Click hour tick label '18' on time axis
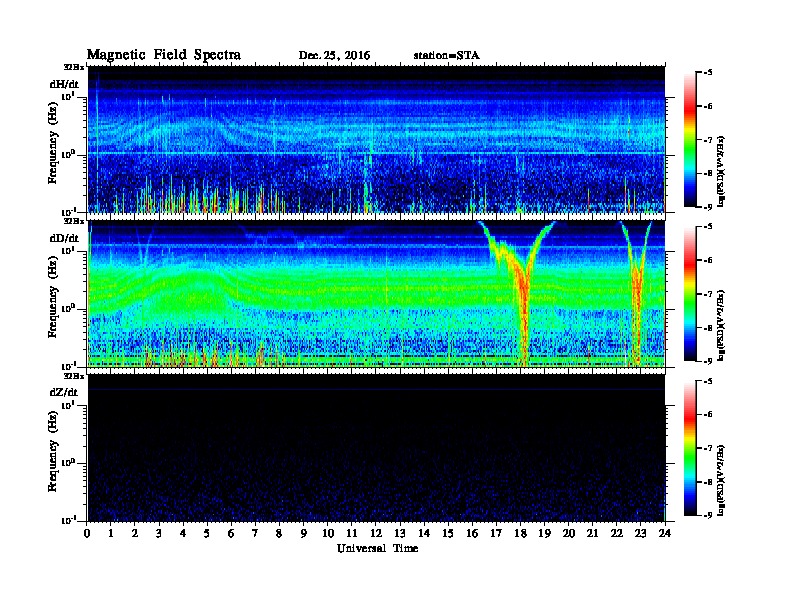The width and height of the screenshot is (792, 612). point(520,534)
